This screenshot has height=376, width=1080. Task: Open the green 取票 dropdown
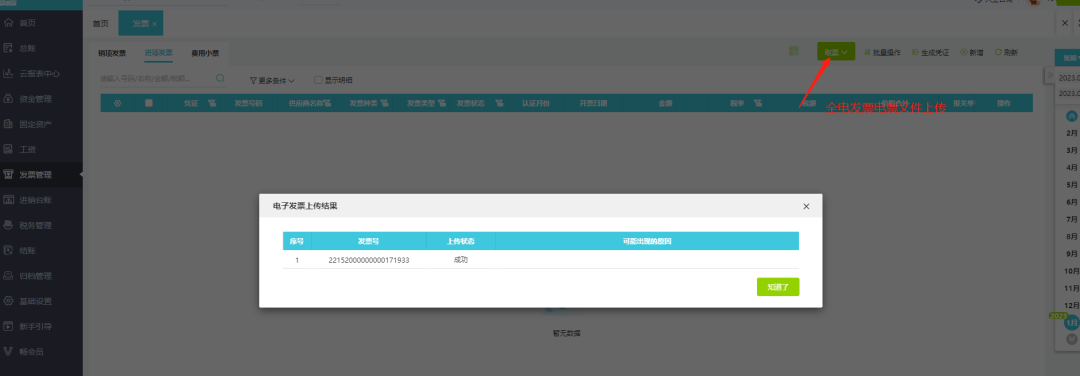tap(836, 52)
